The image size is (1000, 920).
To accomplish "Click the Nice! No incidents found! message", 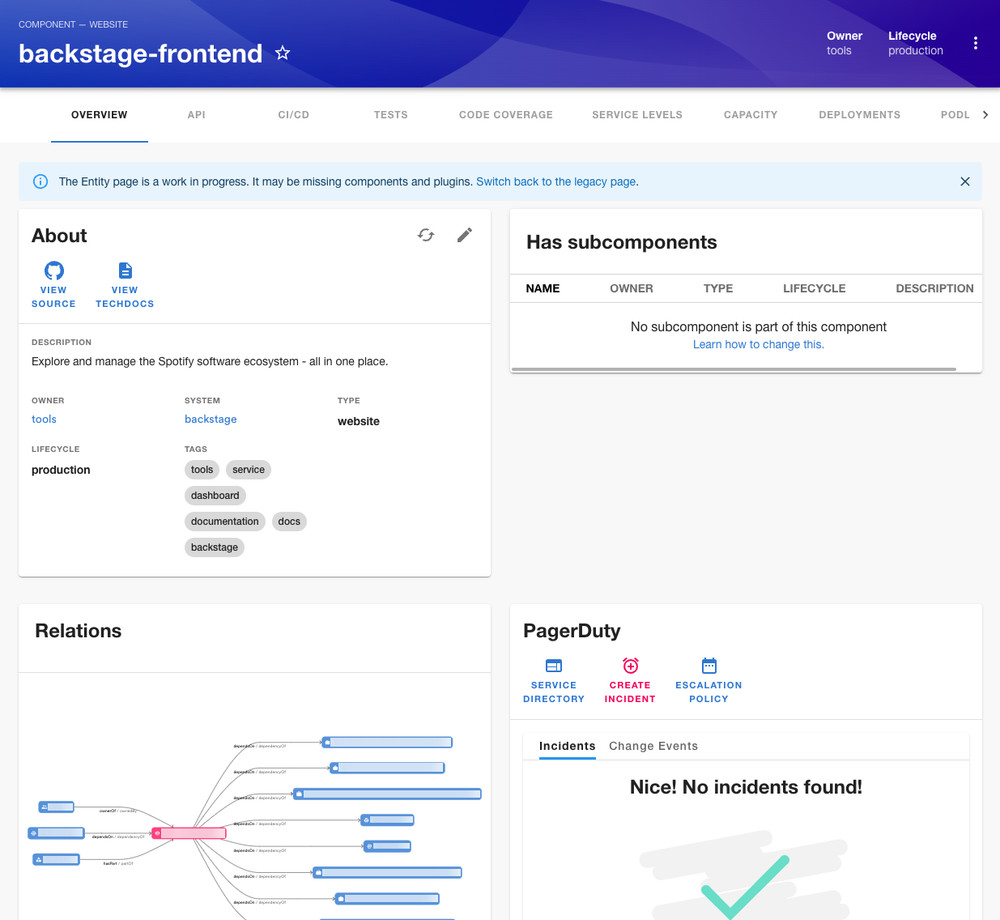I will 746,787.
